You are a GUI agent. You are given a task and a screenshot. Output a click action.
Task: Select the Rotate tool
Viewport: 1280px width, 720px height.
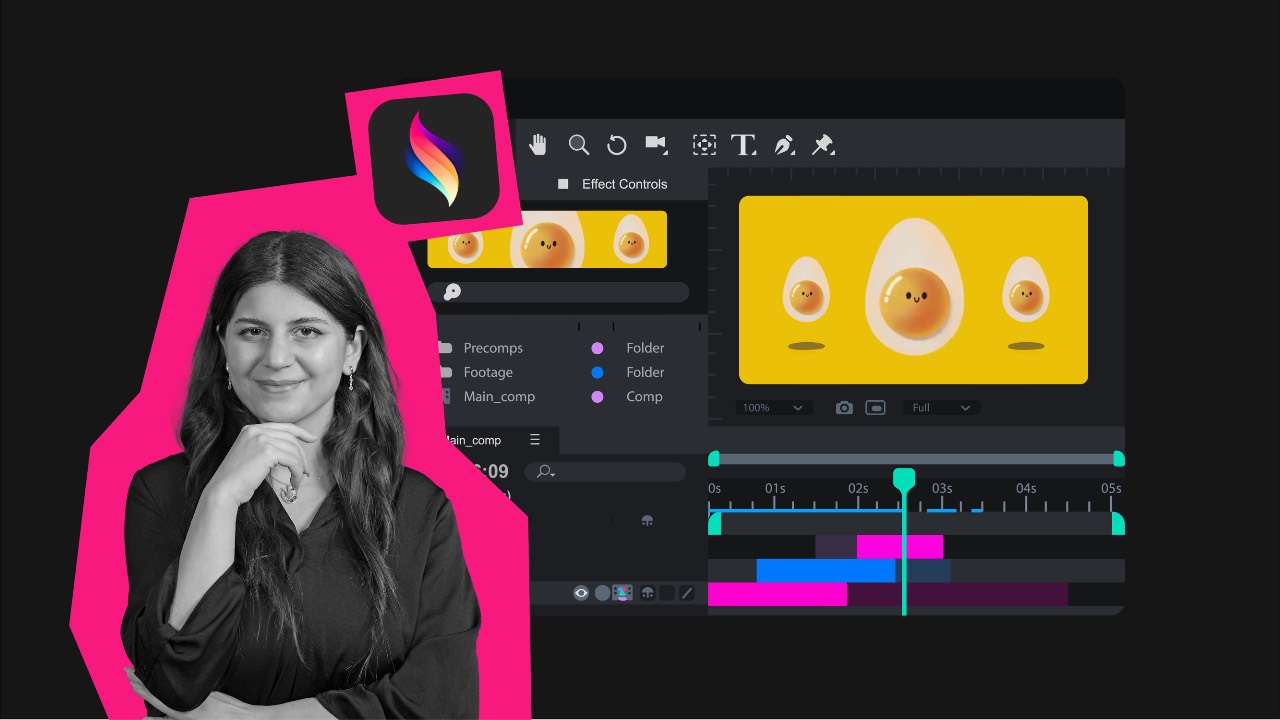click(617, 145)
